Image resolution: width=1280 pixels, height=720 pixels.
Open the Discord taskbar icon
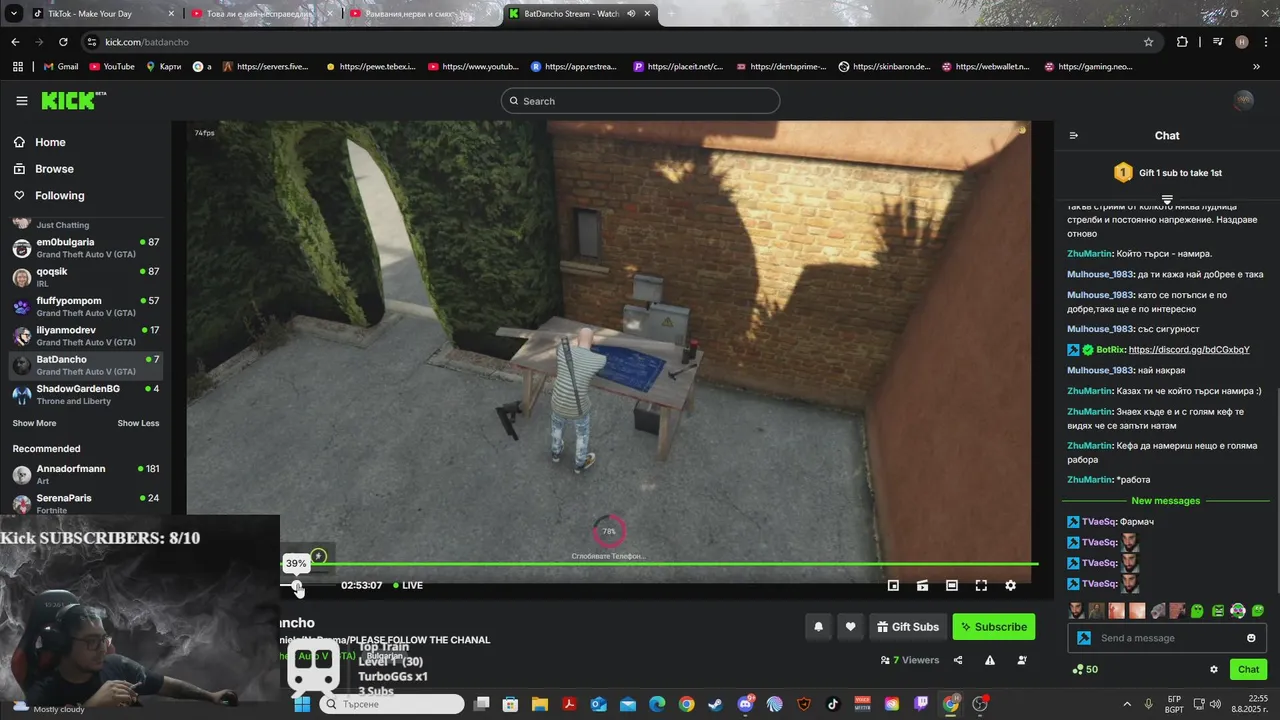pos(745,704)
